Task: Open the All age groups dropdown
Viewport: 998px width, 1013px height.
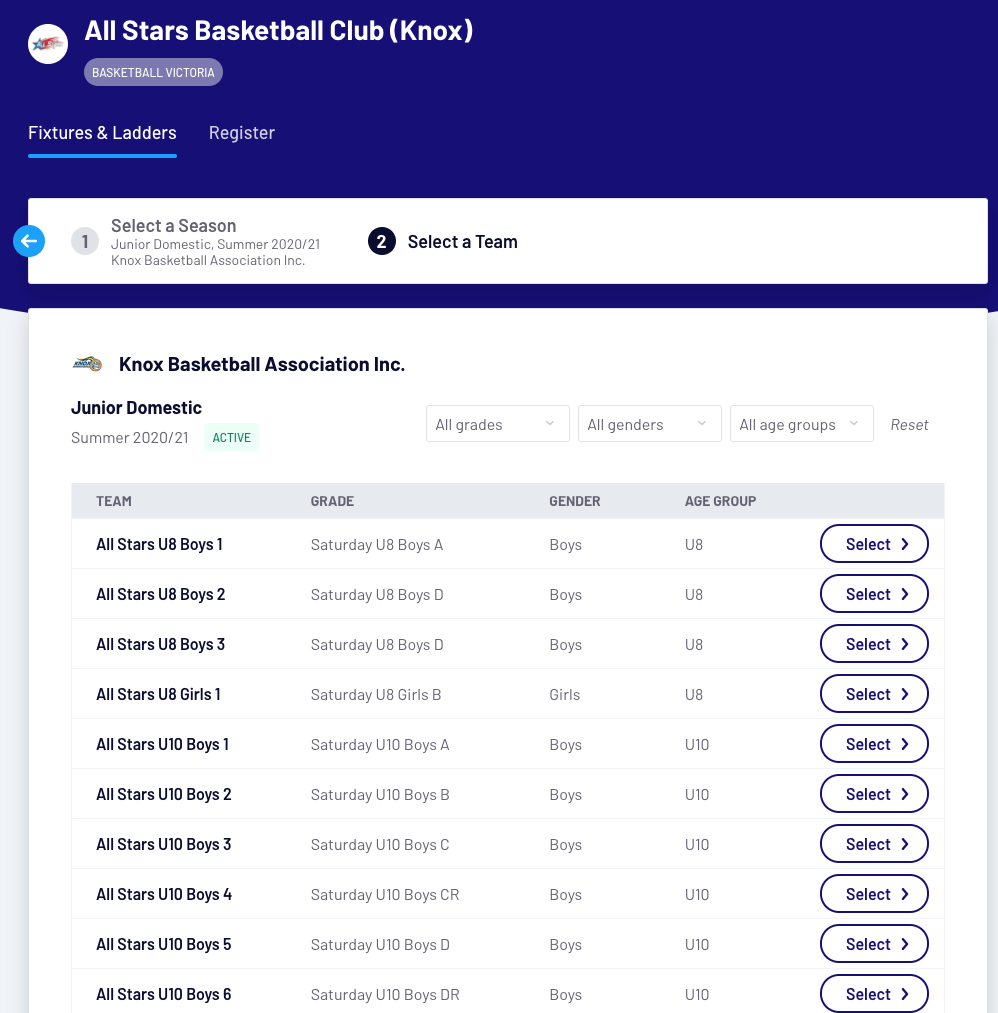Action: coord(801,424)
